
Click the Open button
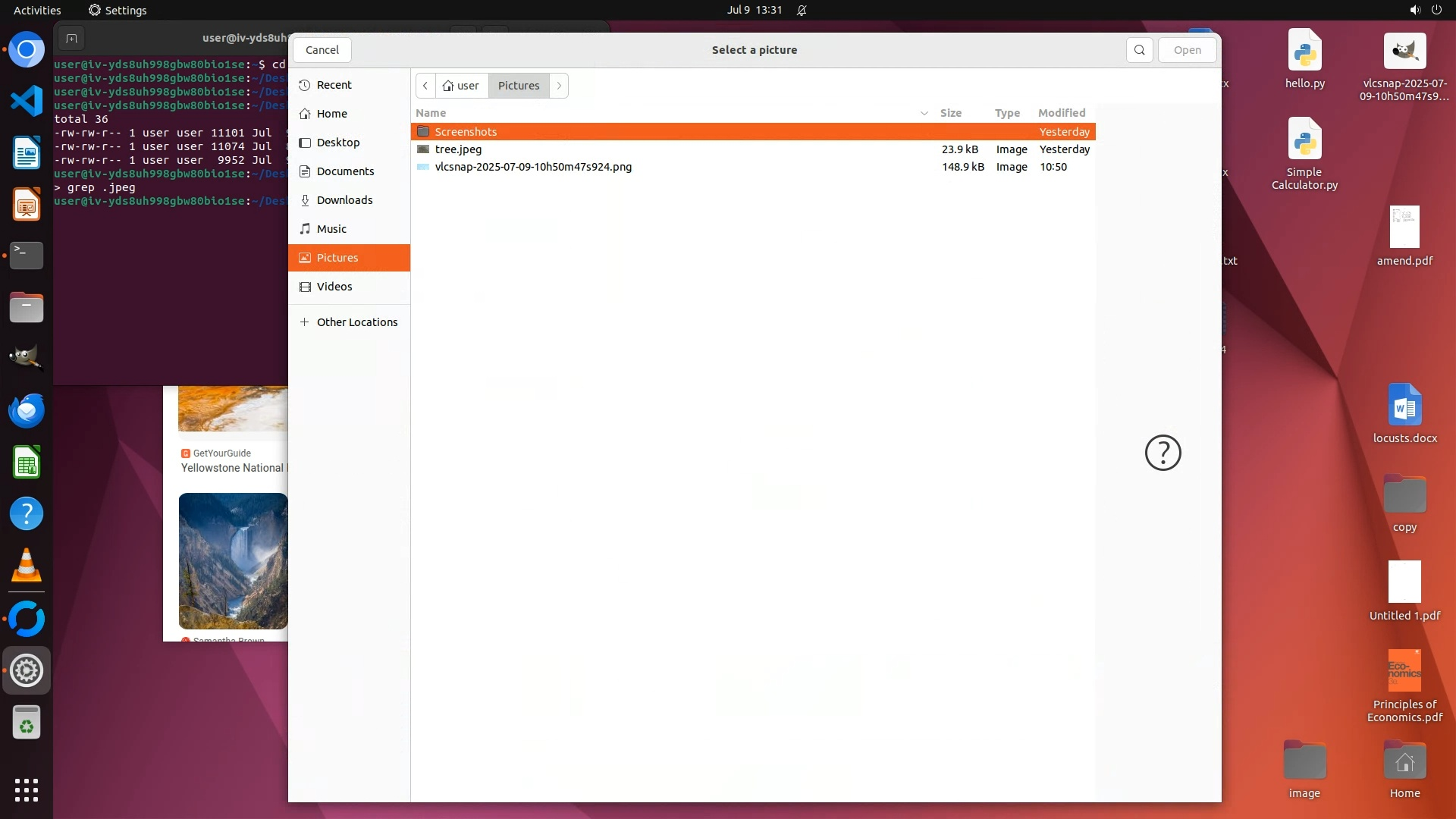pyautogui.click(x=1187, y=50)
